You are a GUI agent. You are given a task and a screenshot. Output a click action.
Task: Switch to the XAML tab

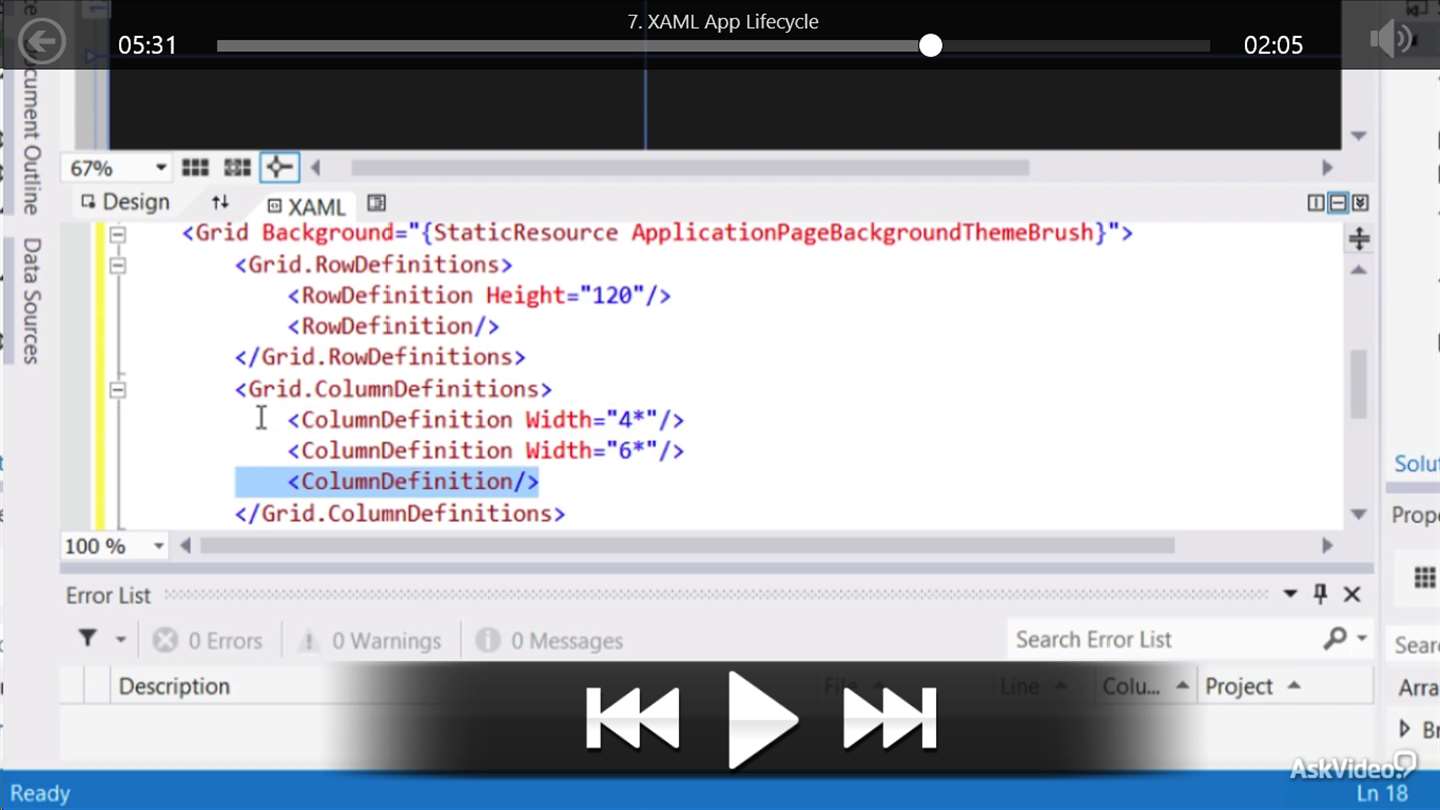coord(306,207)
